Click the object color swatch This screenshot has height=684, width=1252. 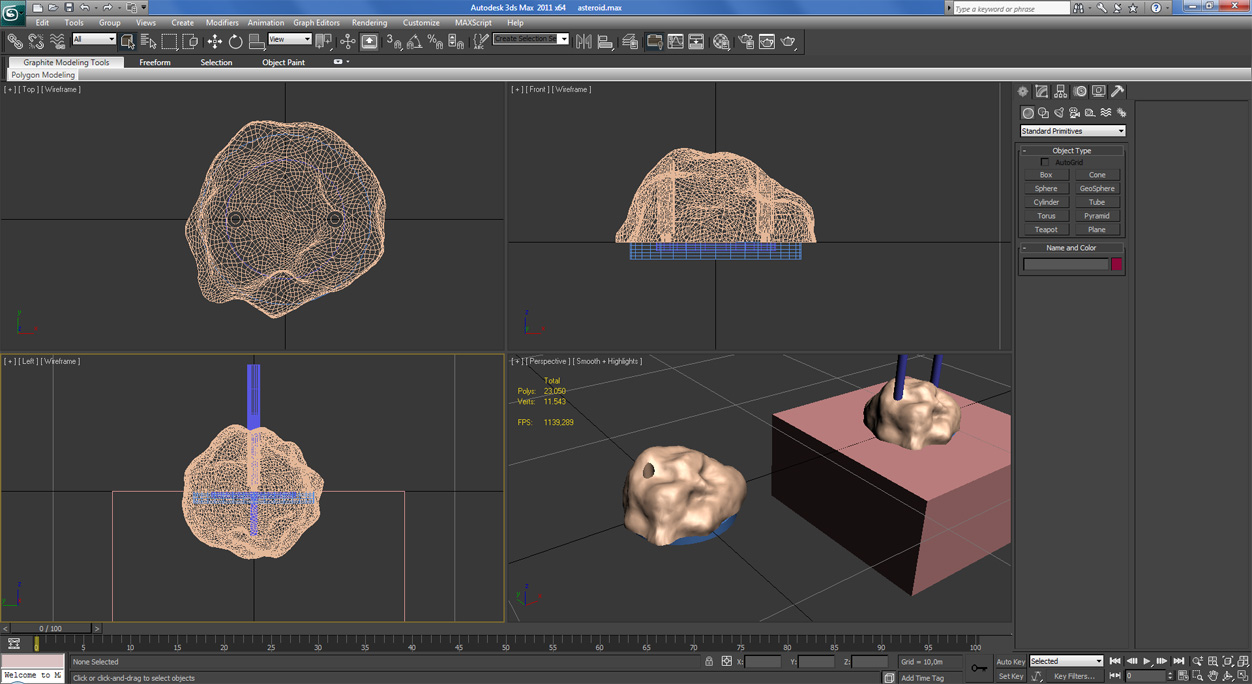click(x=1117, y=264)
